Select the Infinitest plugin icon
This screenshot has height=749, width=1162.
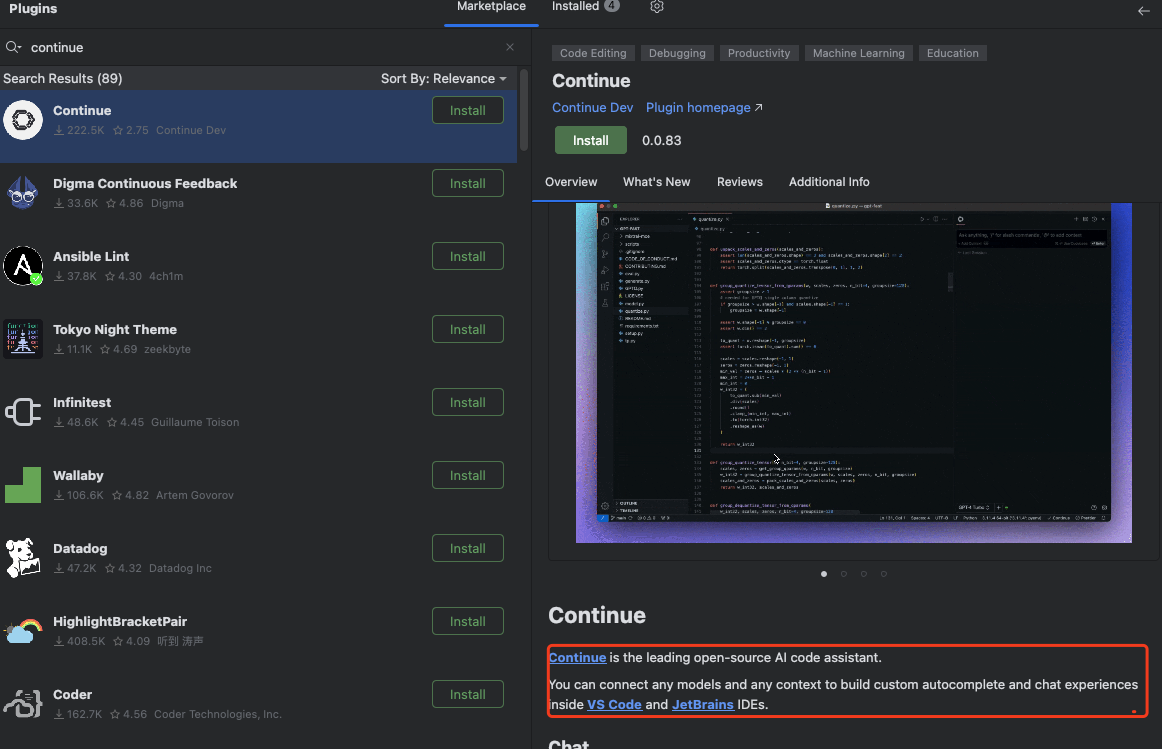23,412
